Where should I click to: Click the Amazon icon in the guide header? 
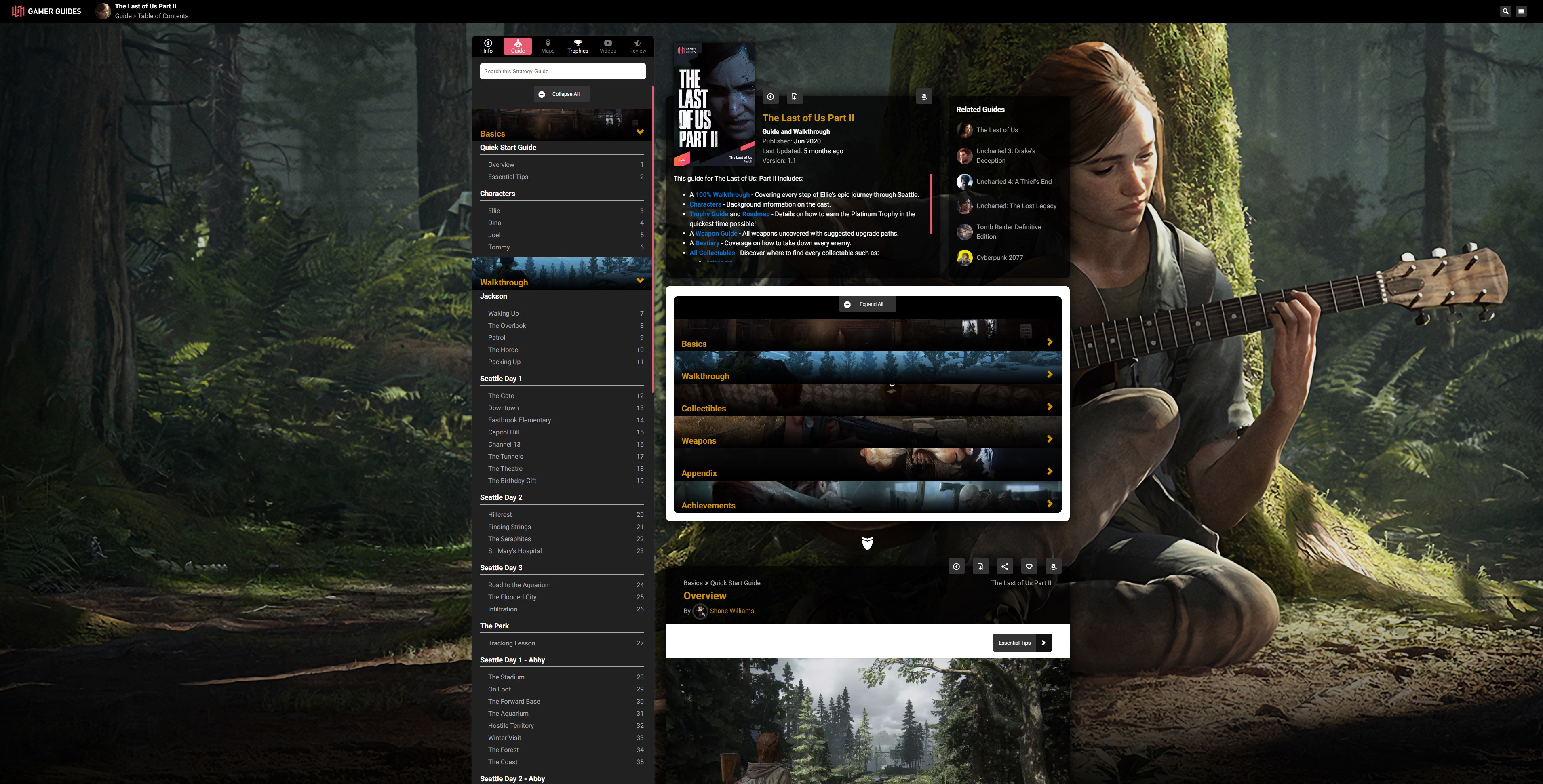click(x=923, y=97)
